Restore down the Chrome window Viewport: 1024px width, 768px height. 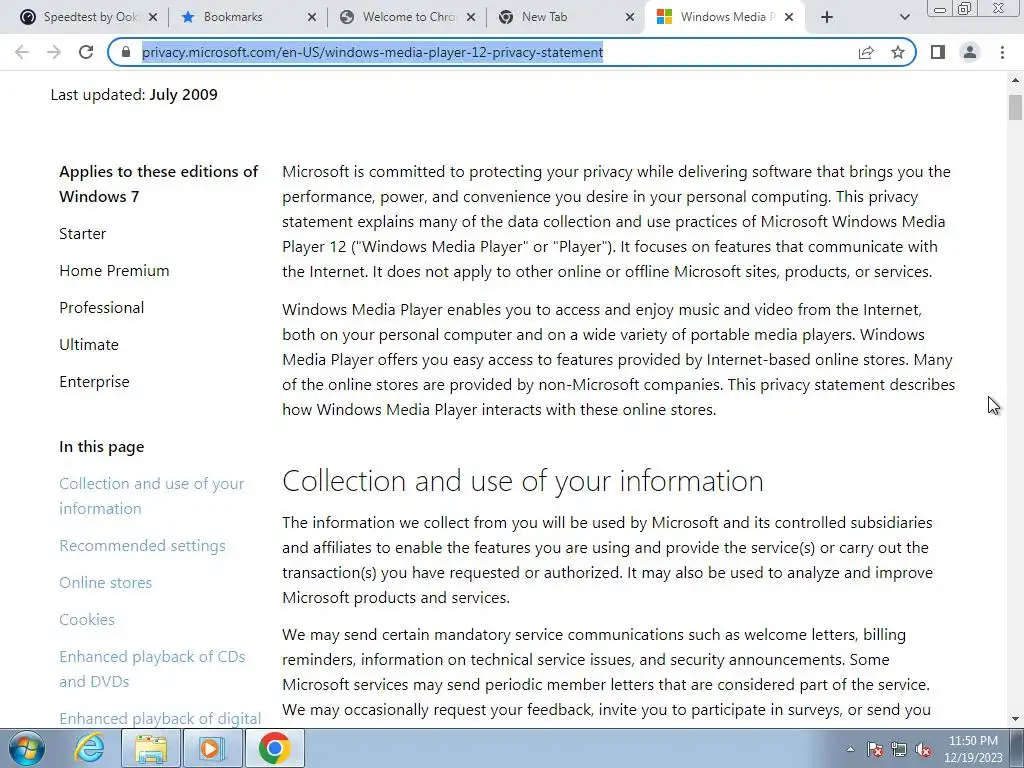pos(965,8)
